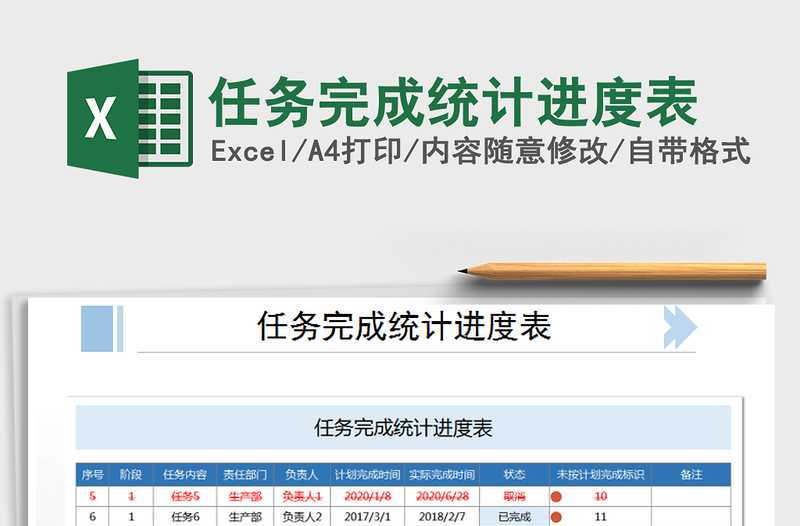Select the 负责人 column header
Screen dimensions: 800x526
pyautogui.click(x=302, y=475)
